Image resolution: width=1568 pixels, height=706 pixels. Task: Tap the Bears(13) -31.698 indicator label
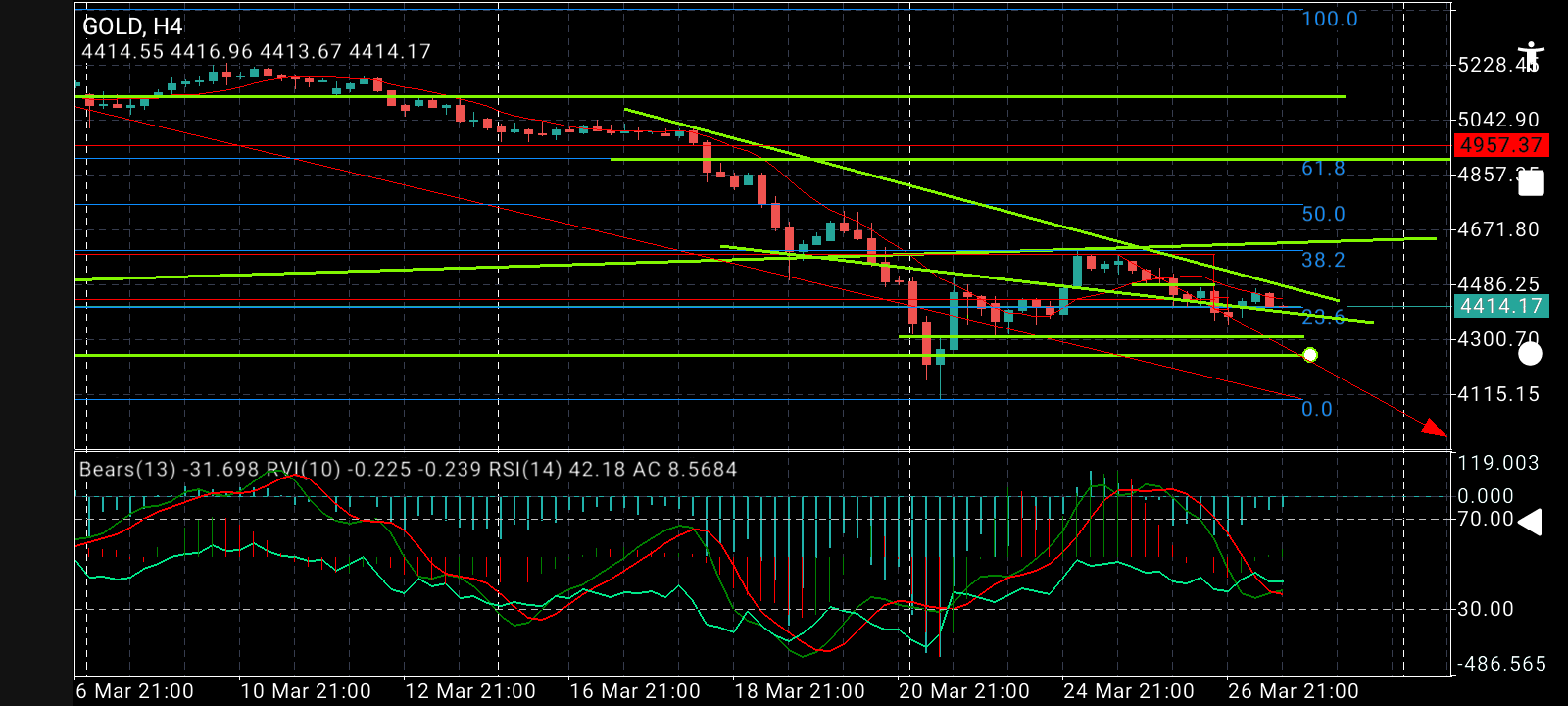point(170,470)
